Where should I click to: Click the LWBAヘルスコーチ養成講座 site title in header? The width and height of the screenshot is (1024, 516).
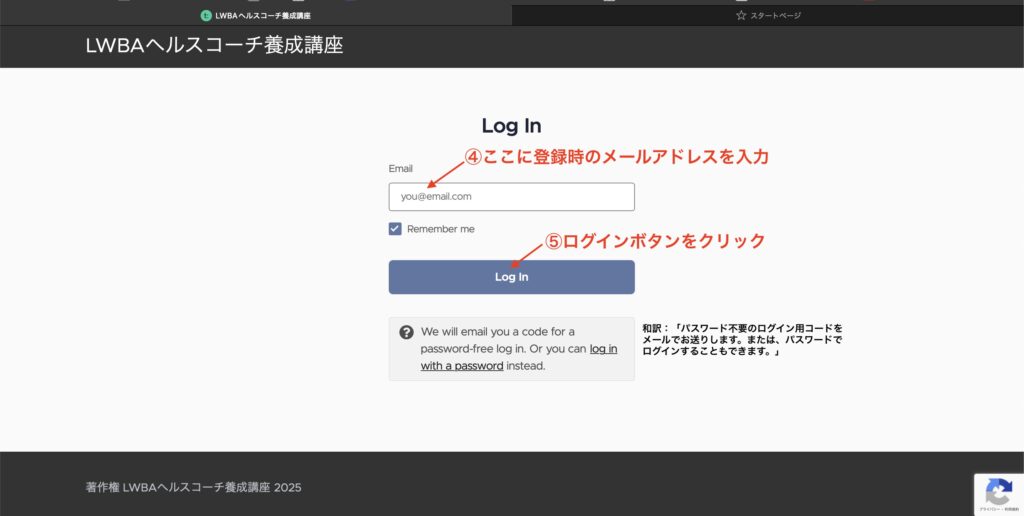point(214,45)
